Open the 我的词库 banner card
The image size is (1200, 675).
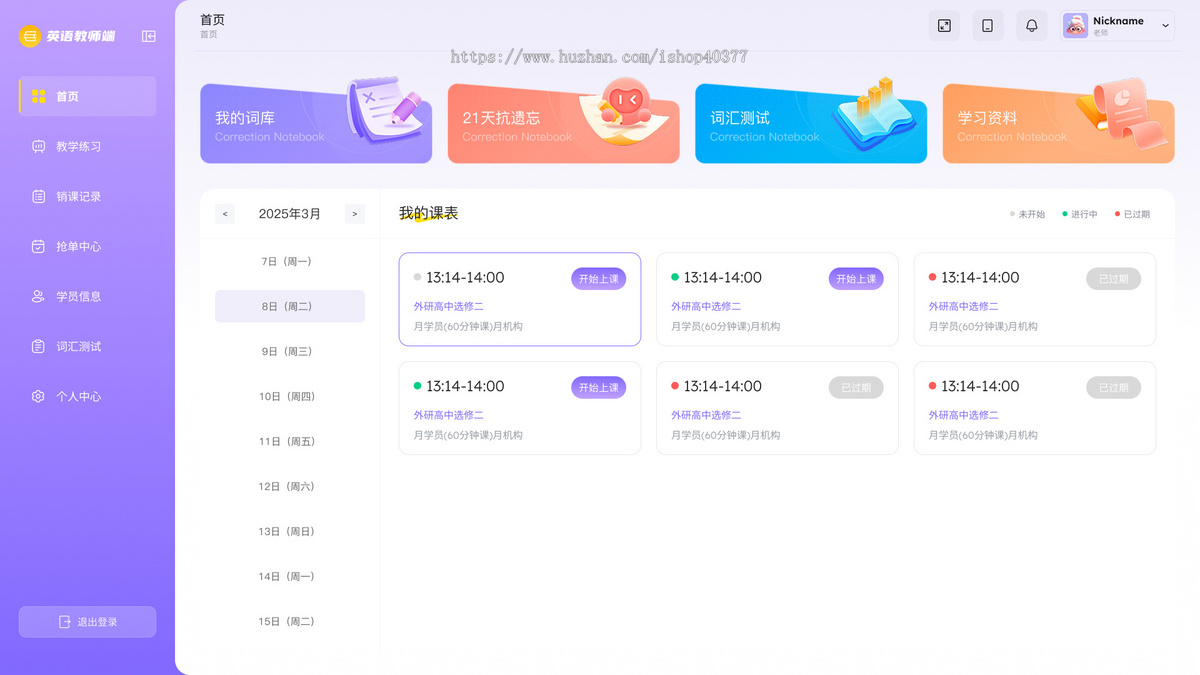pyautogui.click(x=316, y=122)
